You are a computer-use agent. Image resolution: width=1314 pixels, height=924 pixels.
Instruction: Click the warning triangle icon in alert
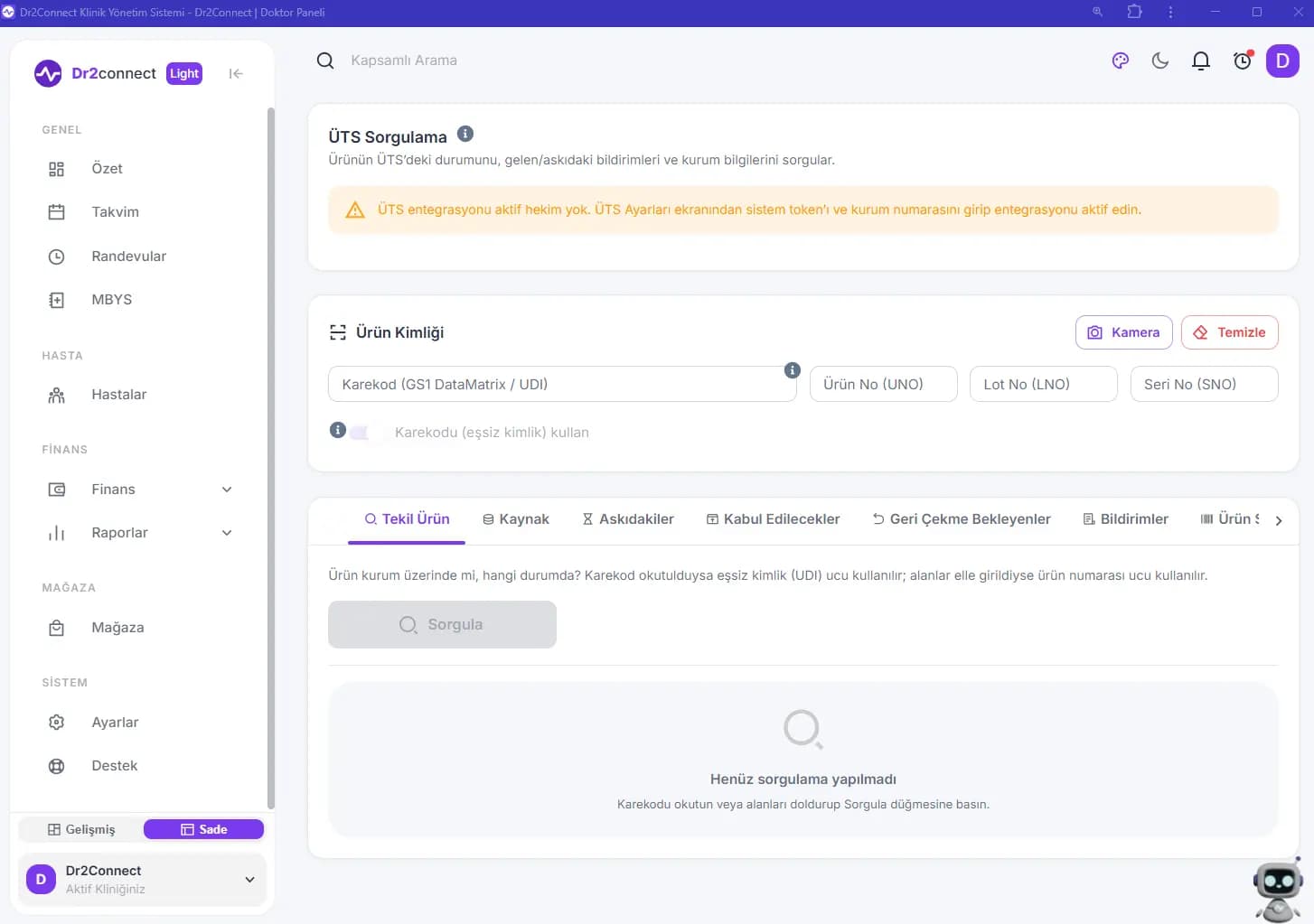point(355,210)
